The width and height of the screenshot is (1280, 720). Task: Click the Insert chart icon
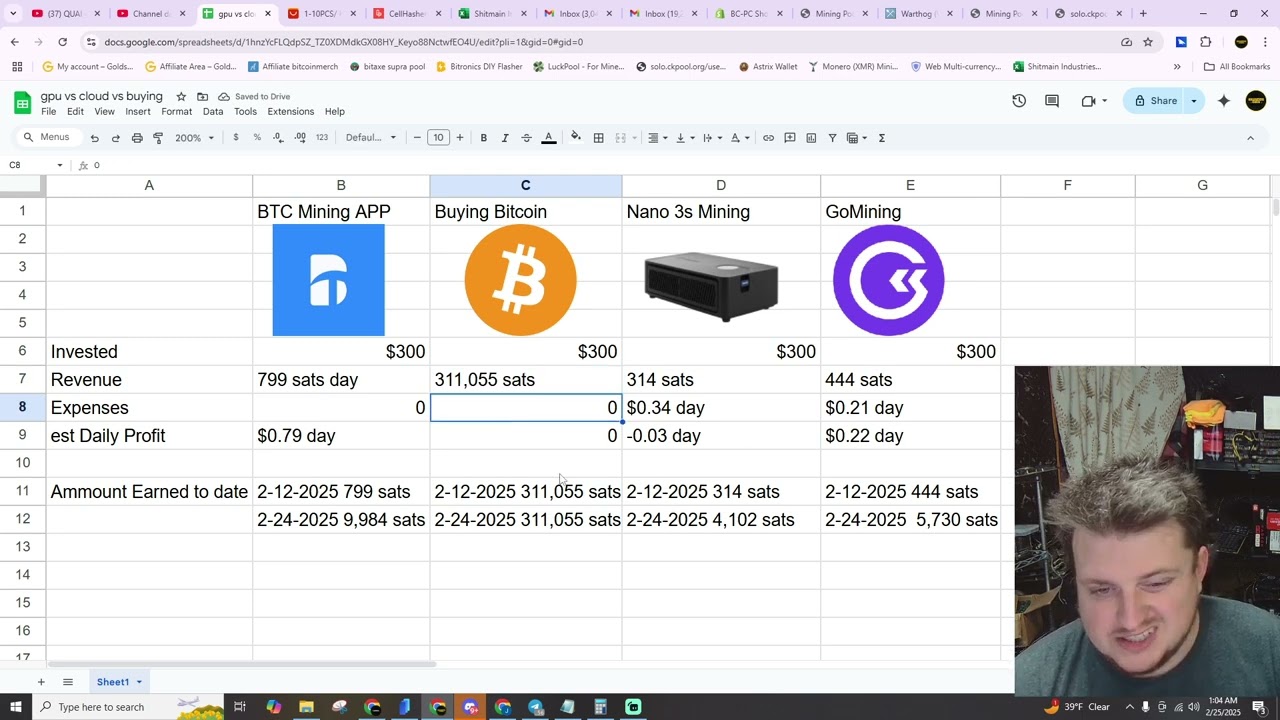click(811, 138)
